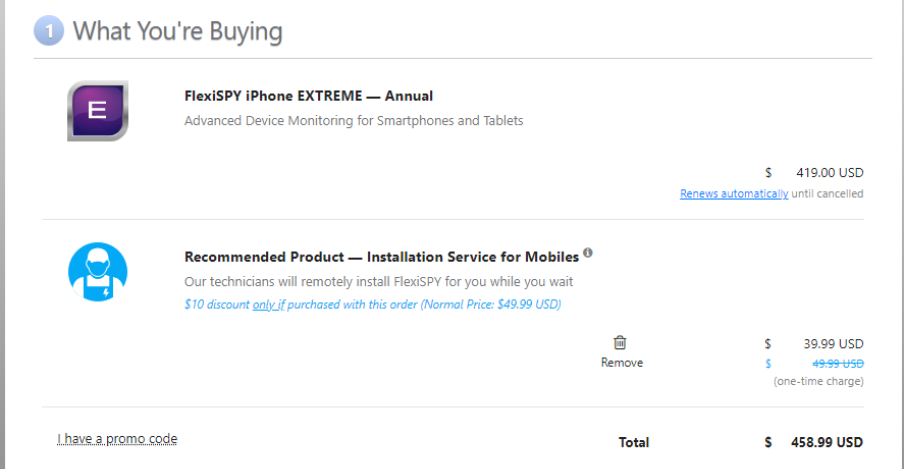This screenshot has height=469, width=904.
Task: Click the info icon beside Installation Service for Mobiles
Action: tap(588, 253)
